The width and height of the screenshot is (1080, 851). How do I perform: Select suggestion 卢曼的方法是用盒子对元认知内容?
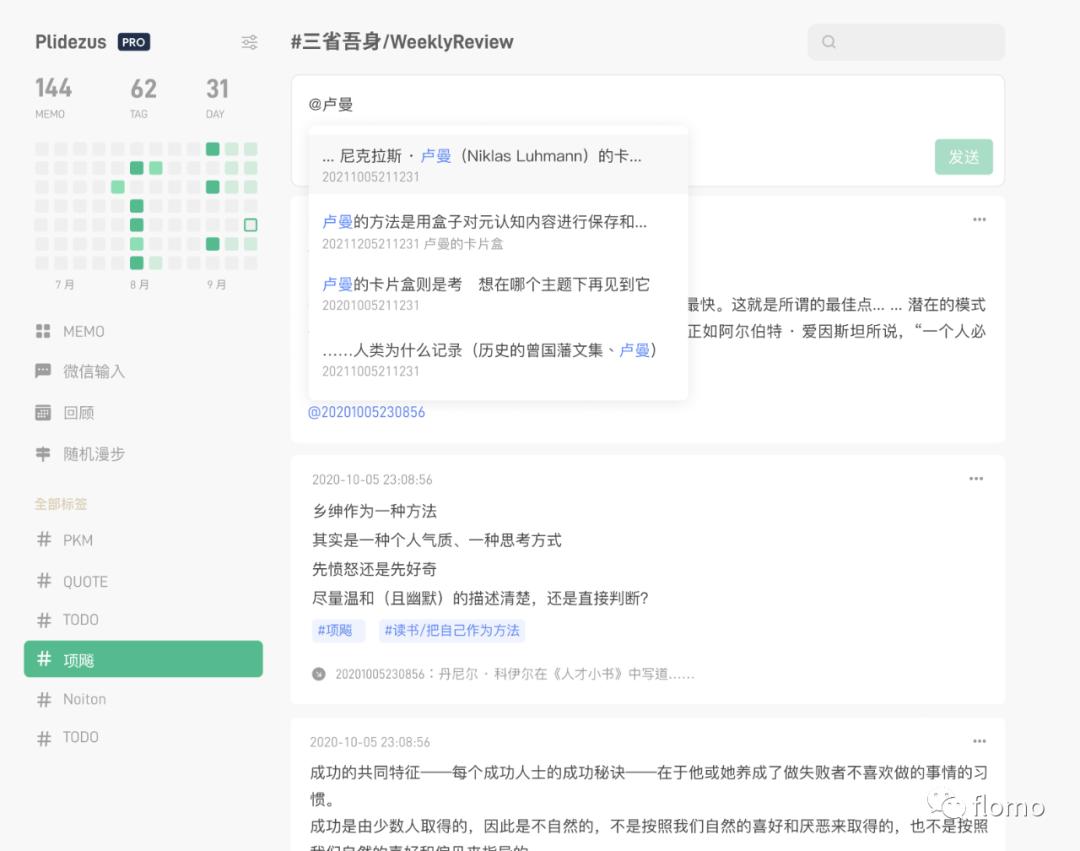(x=498, y=231)
